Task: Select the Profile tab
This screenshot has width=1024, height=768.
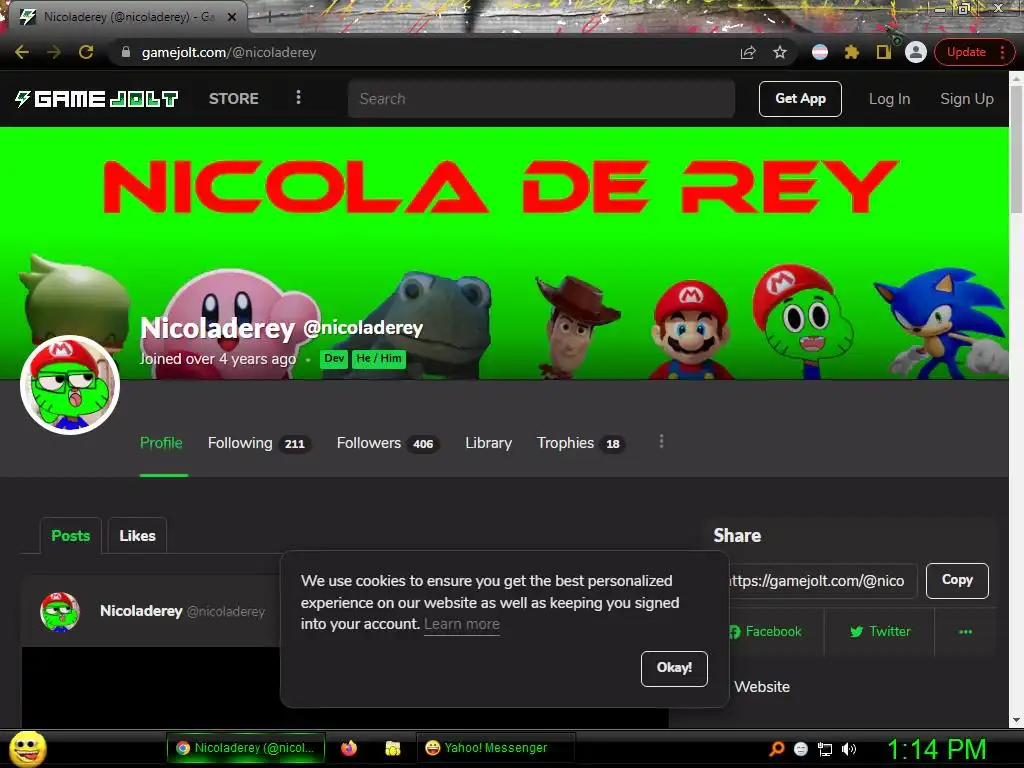Action: click(x=161, y=443)
